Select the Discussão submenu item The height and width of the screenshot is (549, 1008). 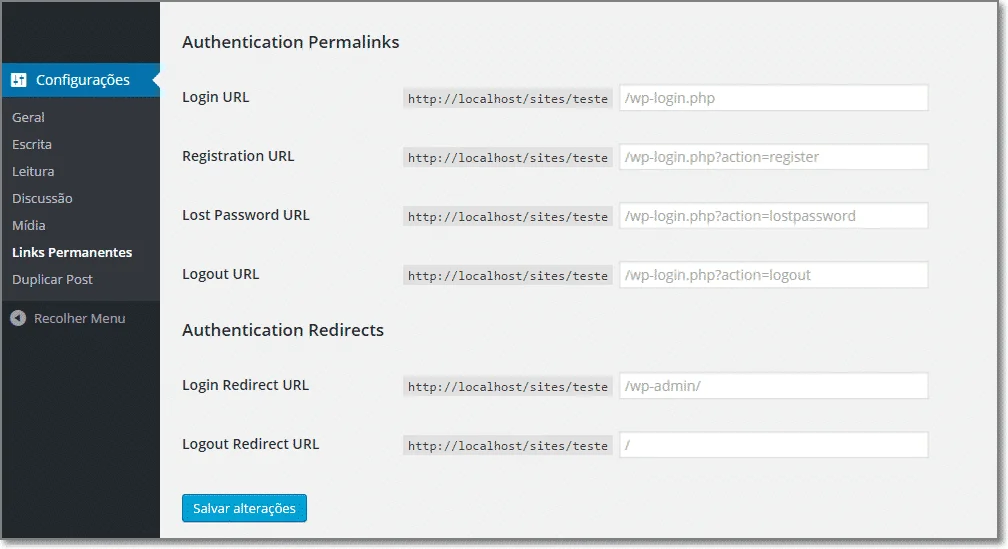pos(42,199)
